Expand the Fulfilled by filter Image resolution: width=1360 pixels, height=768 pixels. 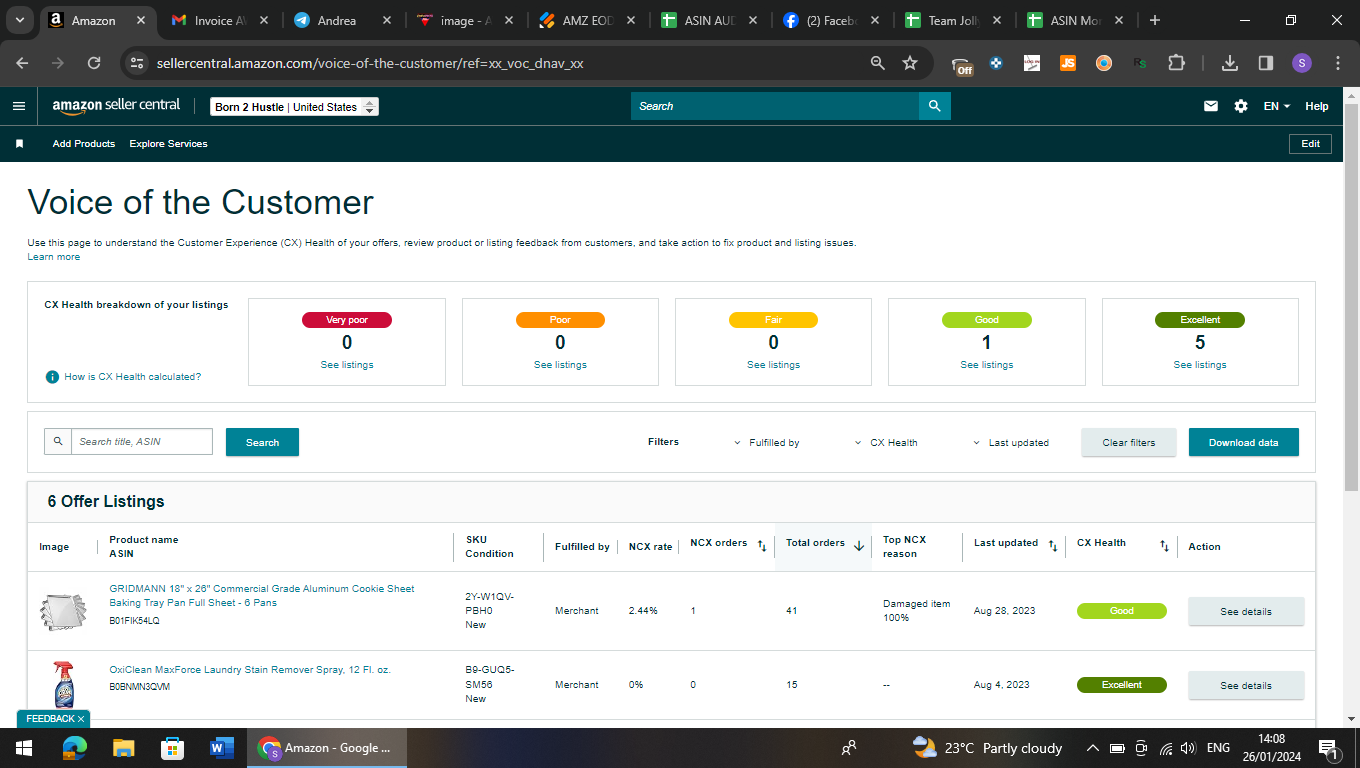766,442
